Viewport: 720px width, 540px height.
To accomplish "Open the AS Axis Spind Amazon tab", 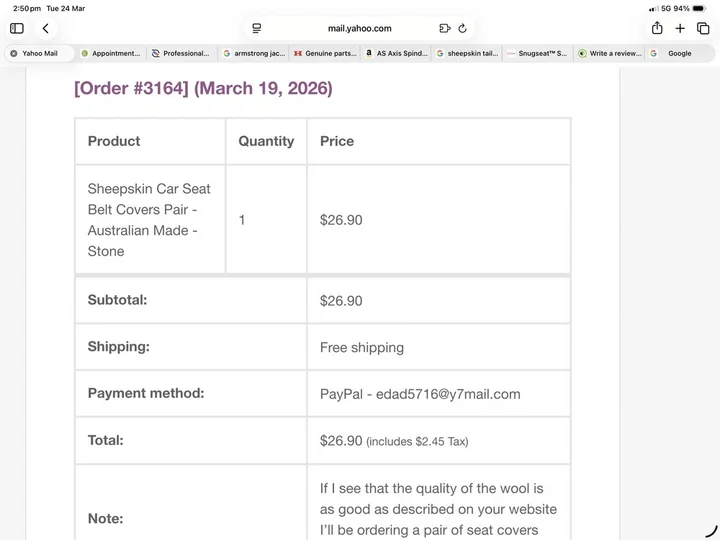I will [396, 53].
